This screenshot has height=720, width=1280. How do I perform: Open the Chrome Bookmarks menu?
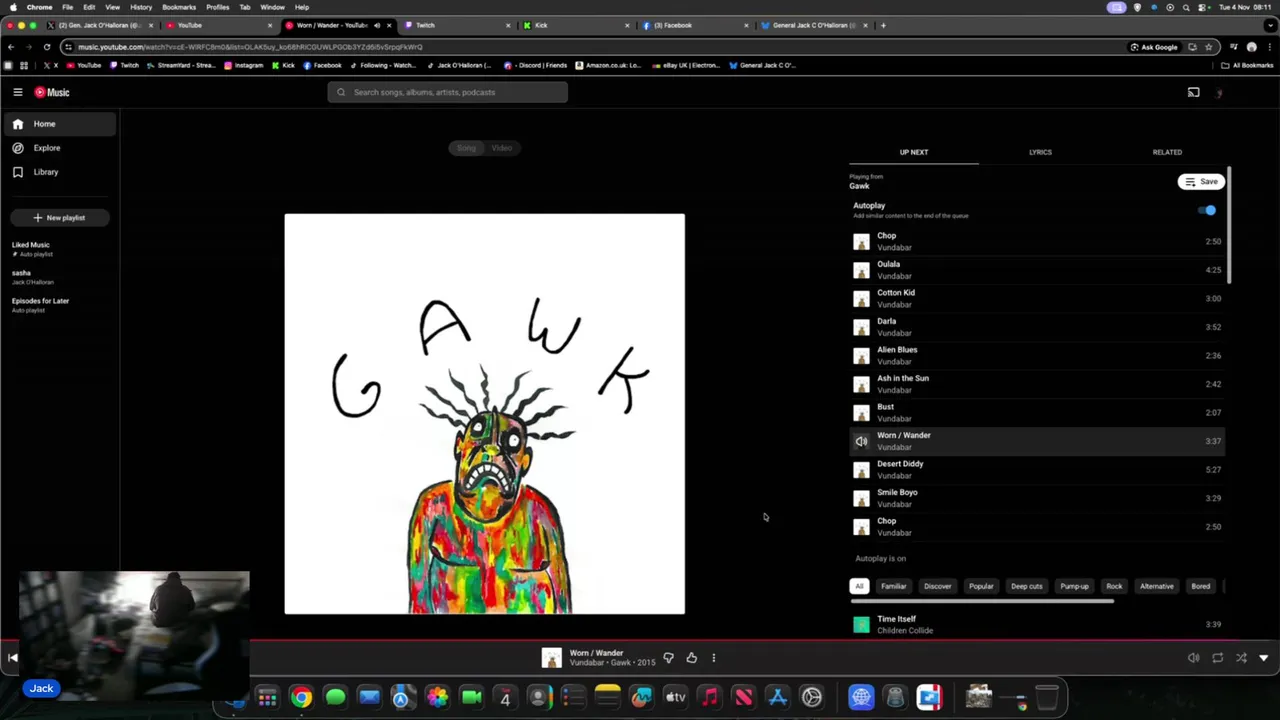(179, 7)
